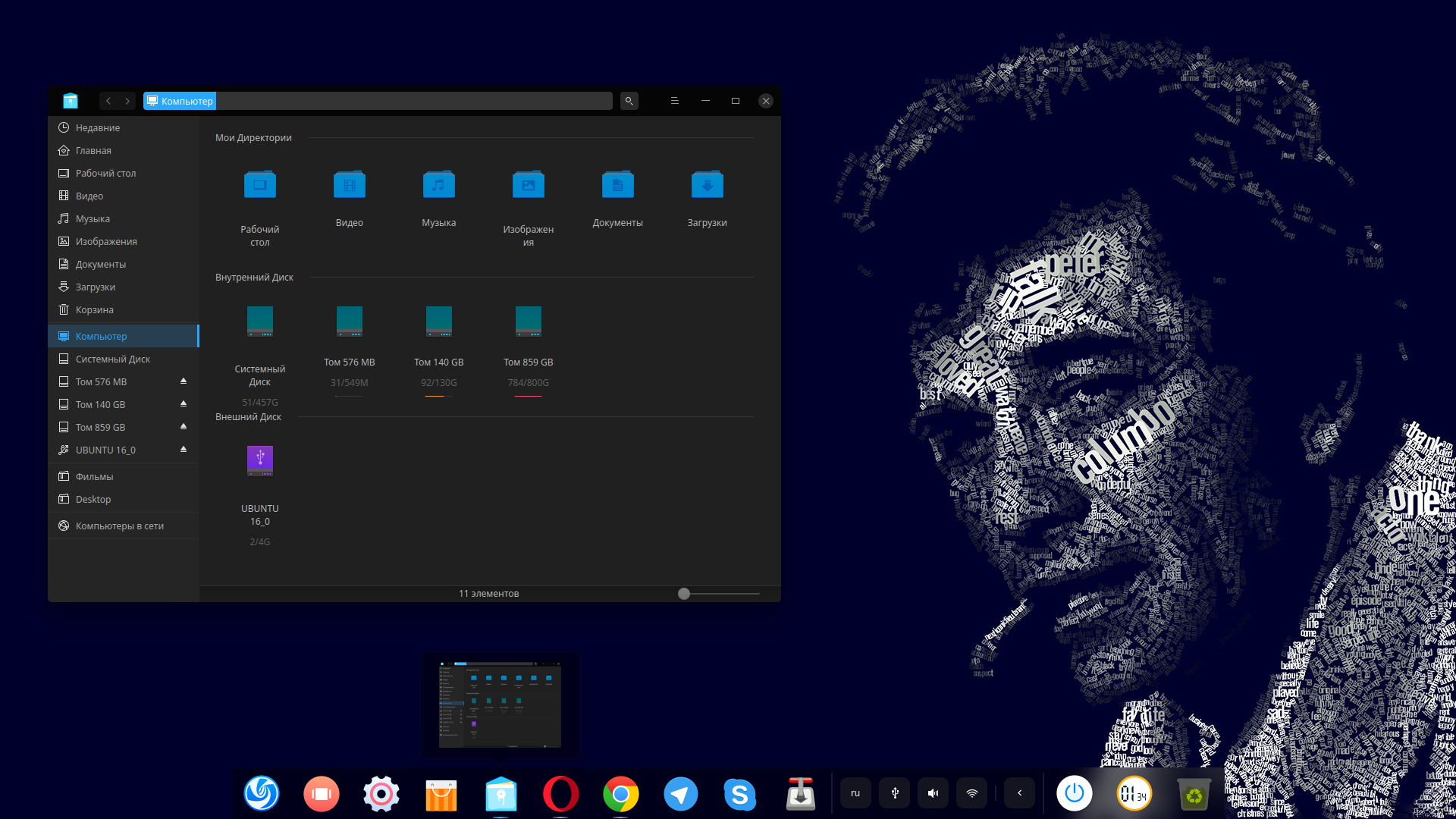Image resolution: width=1456 pixels, height=819 pixels.
Task: Open the Рабочий стол folder icon
Action: click(x=260, y=184)
